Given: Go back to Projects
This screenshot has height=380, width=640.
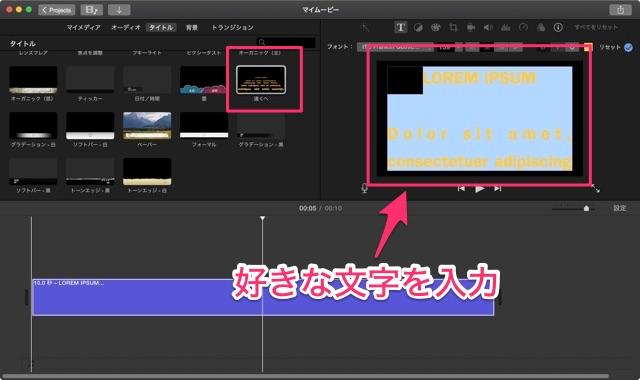Looking at the screenshot, I should 57,10.
